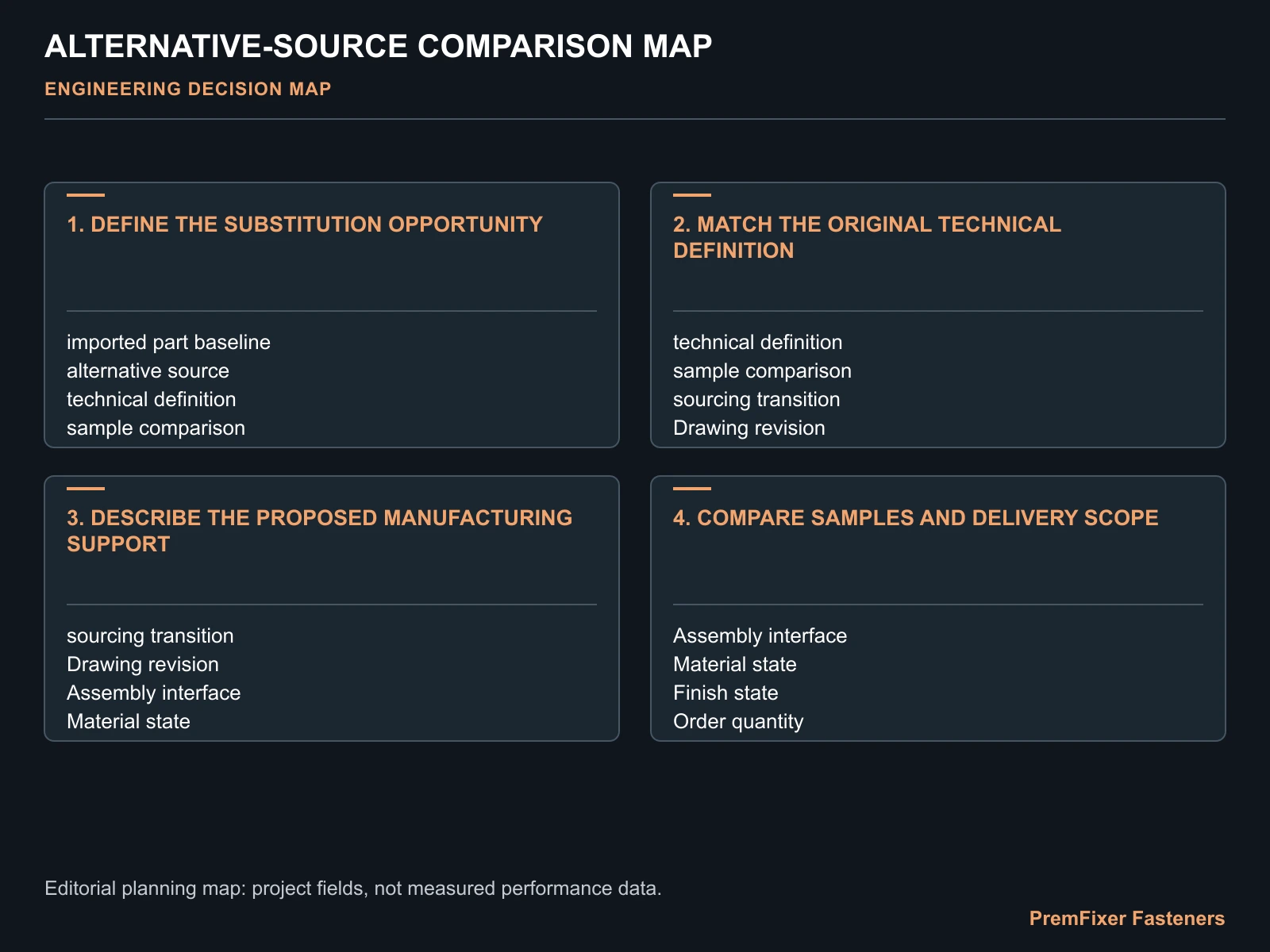Click 'Order quantity' in card 4
1270x952 pixels.
(738, 721)
